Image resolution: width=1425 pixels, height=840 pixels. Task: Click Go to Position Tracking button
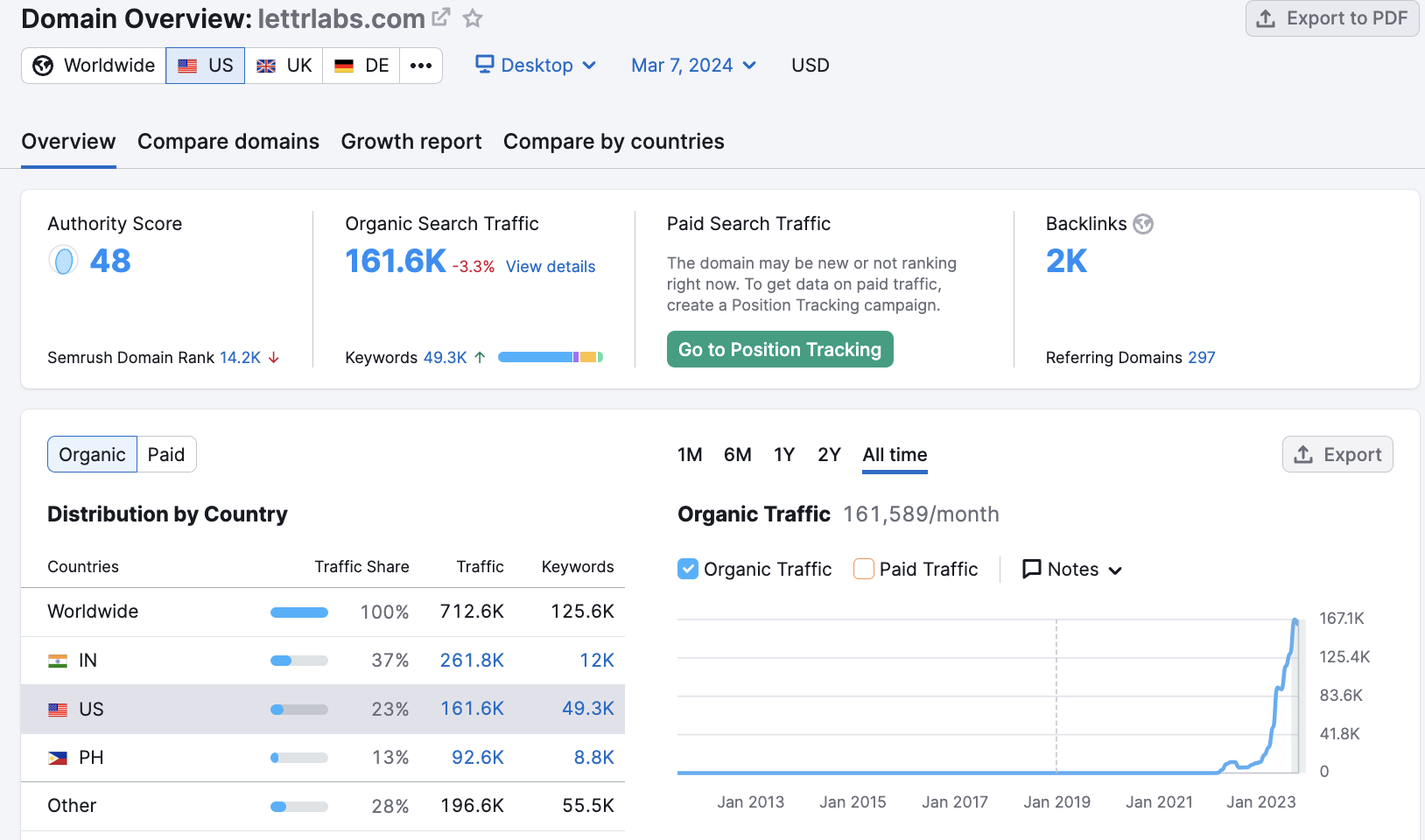[780, 350]
